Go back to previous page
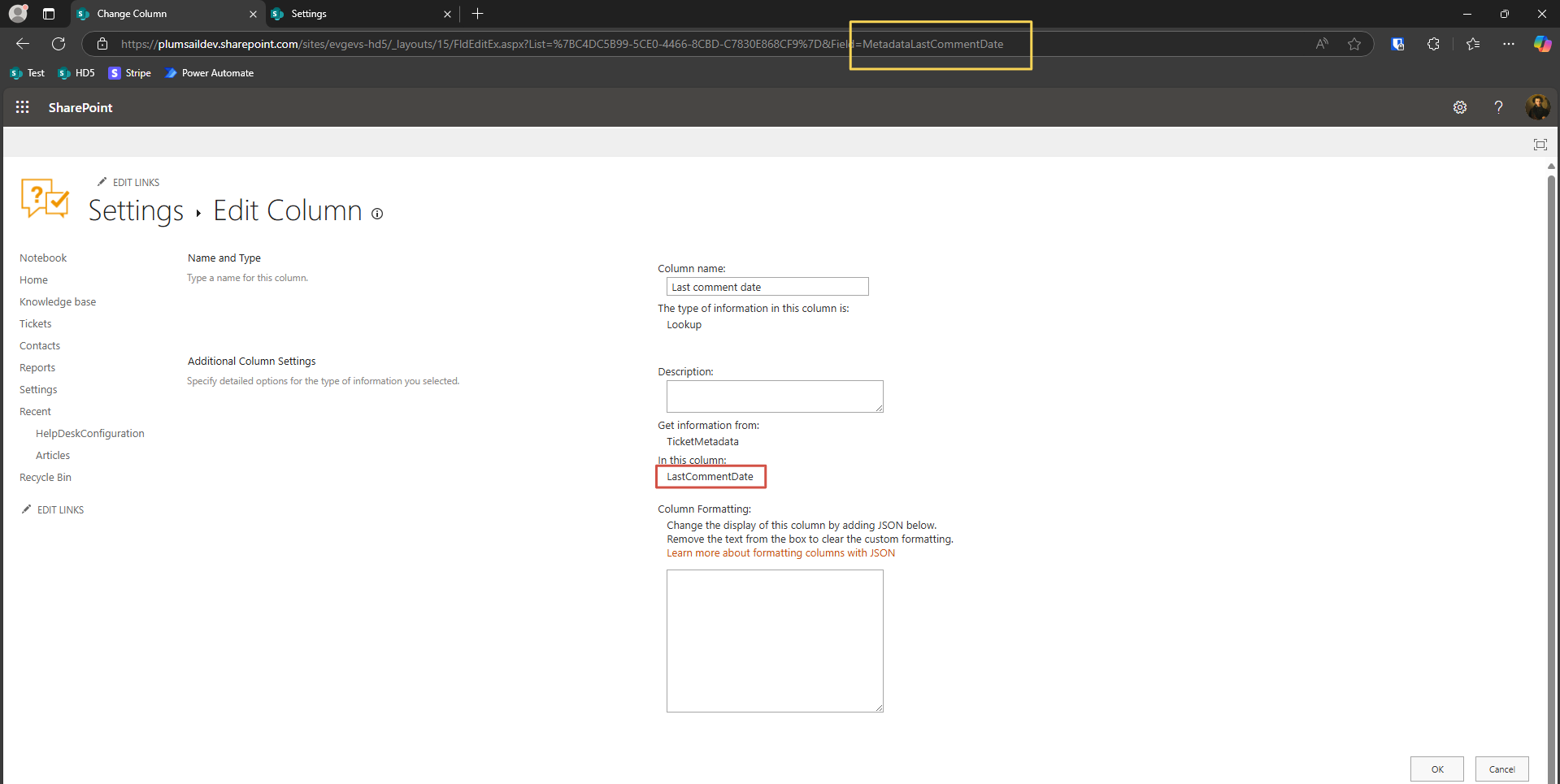 (23, 44)
